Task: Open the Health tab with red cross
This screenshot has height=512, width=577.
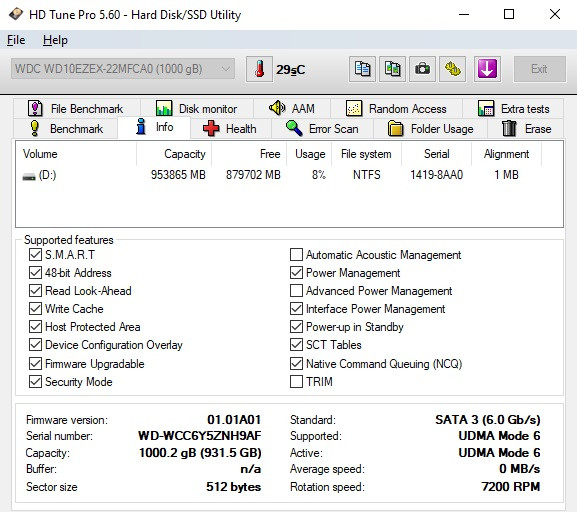Action: click(x=230, y=129)
